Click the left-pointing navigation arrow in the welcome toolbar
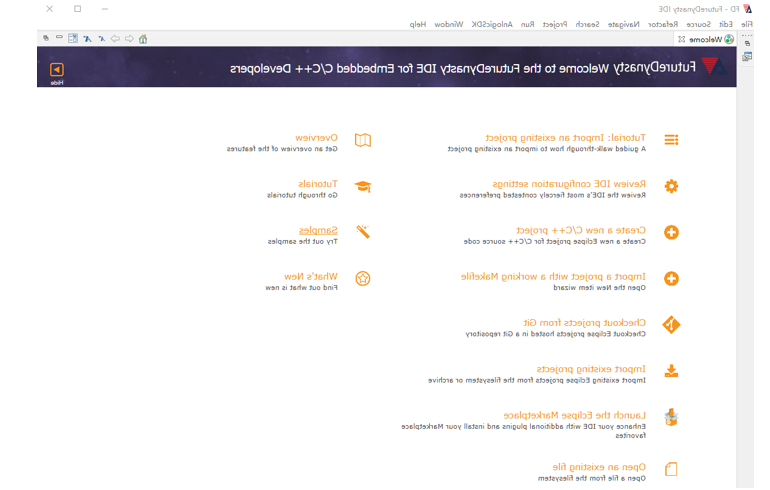The height and width of the screenshot is (490, 770). (x=115, y=38)
